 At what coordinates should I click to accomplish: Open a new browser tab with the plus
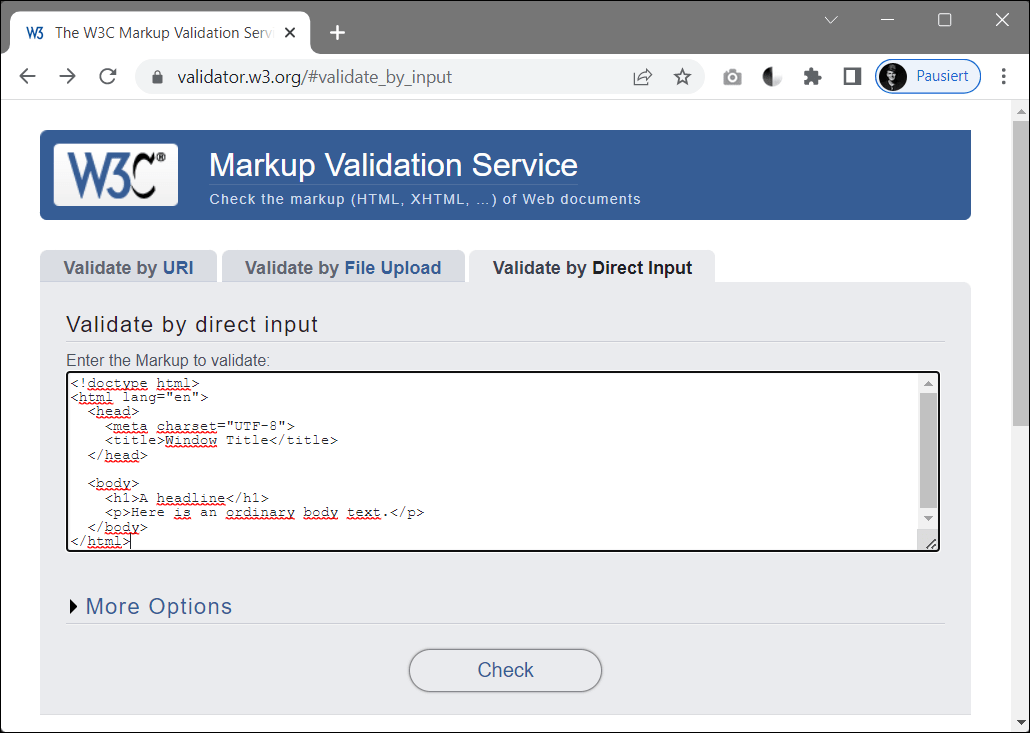(337, 32)
